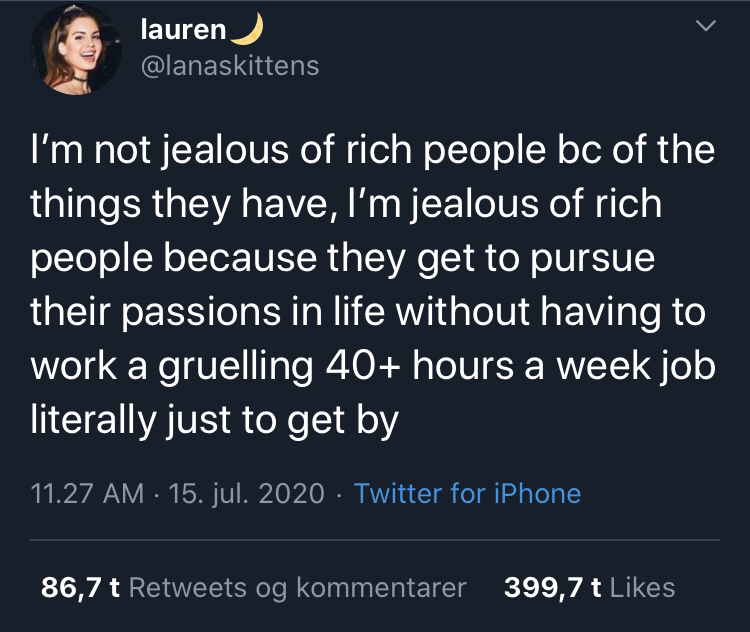Select the 15. jul. 2020 date
The width and height of the screenshot is (750, 632).
point(246,493)
